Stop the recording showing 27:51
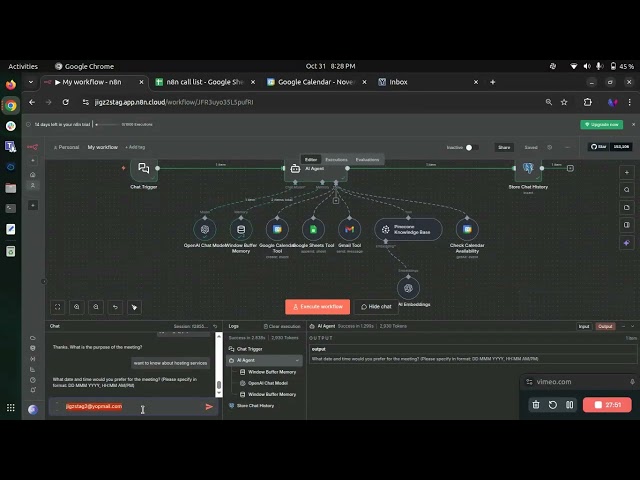 607,405
